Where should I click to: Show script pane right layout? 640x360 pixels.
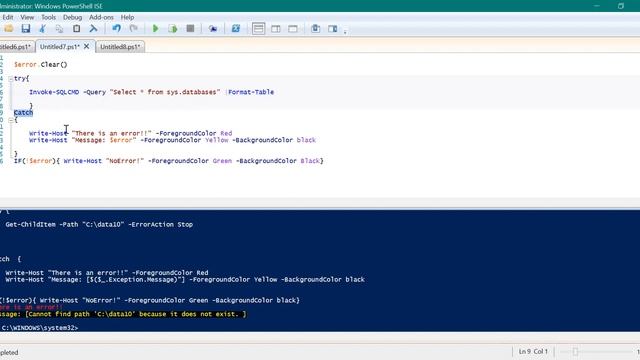(276, 29)
